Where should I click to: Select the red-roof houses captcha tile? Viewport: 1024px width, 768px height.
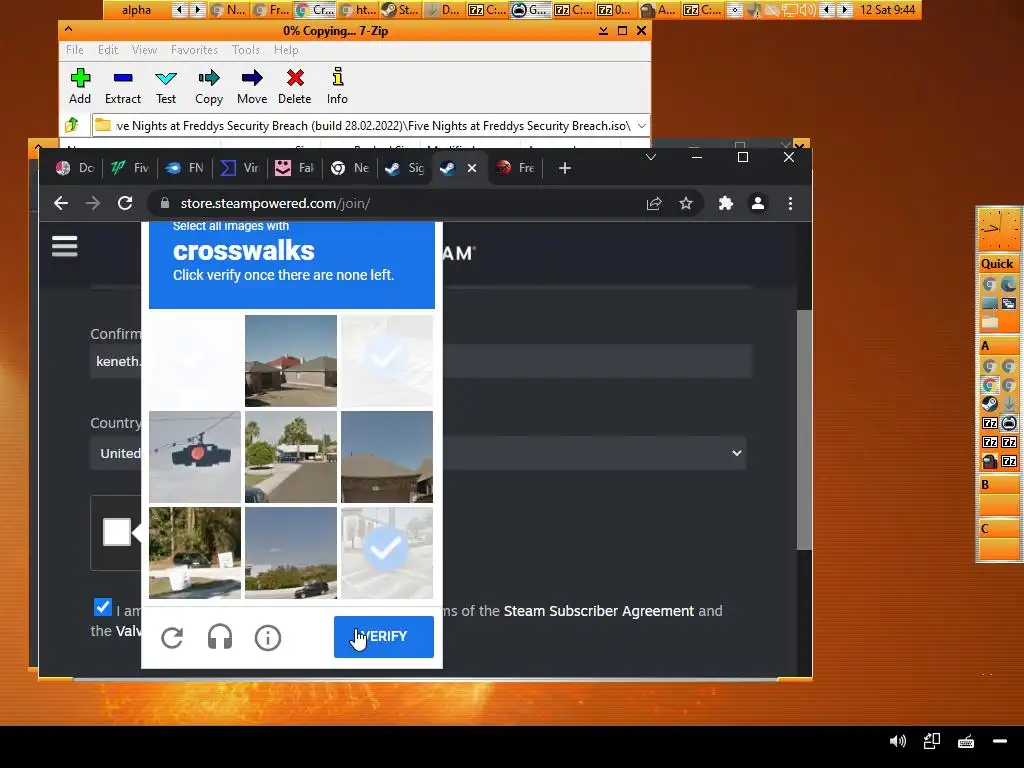[x=291, y=360]
